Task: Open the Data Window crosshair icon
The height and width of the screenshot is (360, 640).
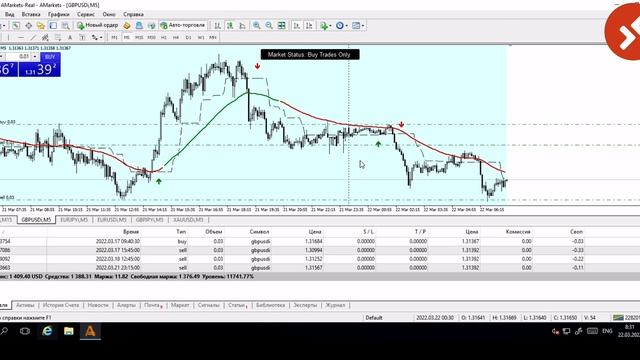Action: click(x=29, y=25)
